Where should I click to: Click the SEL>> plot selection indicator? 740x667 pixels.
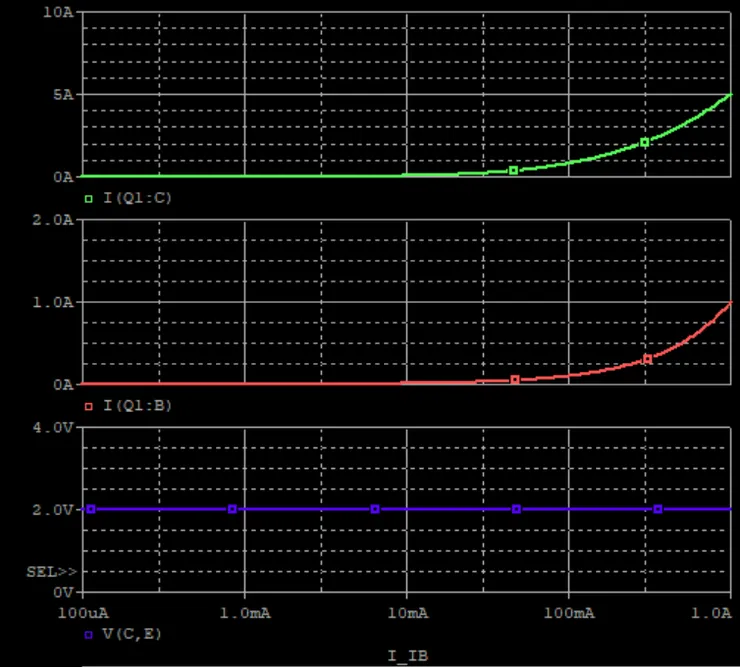click(x=51, y=572)
